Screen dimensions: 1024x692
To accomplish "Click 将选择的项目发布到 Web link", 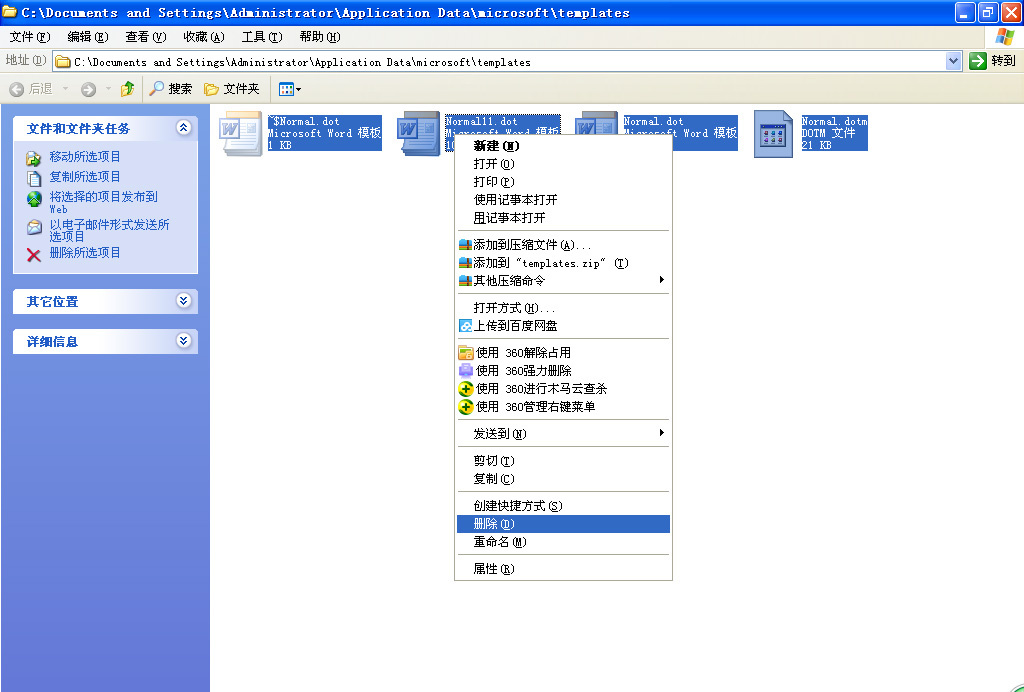I will point(103,202).
